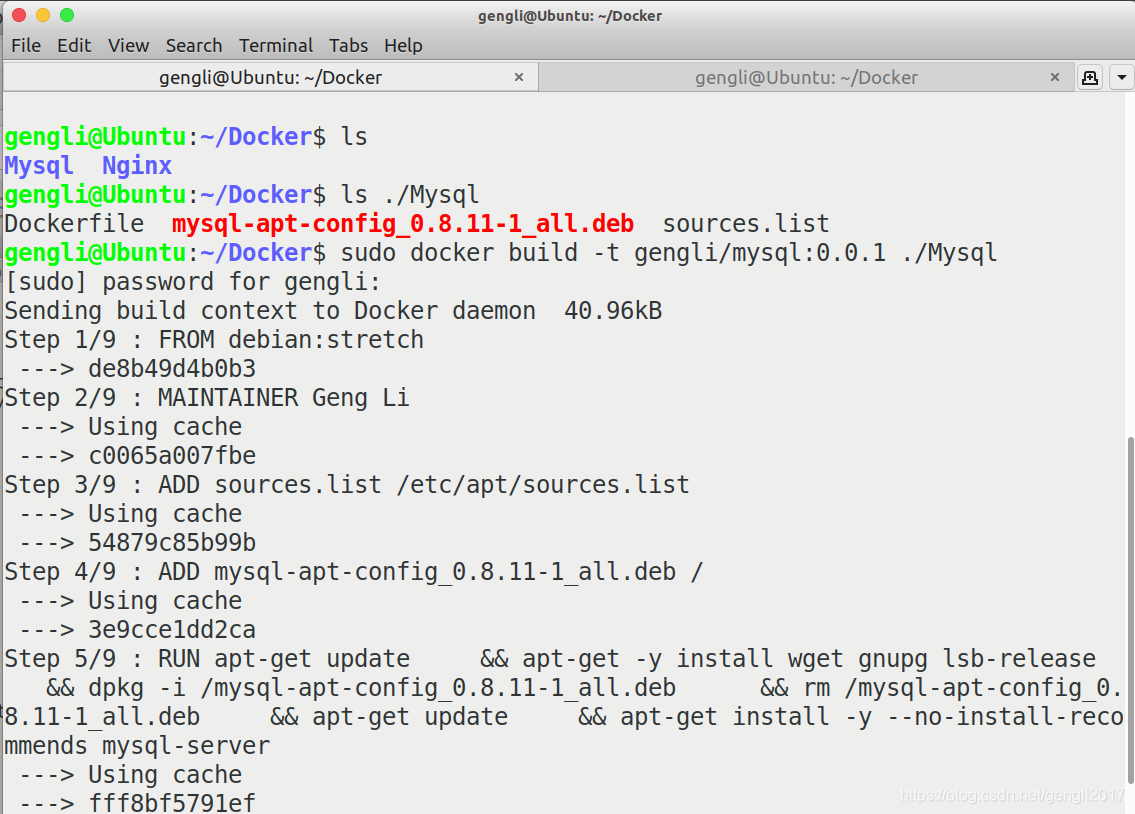1135x814 pixels.
Task: Click 'Sending build context to Docker daemon' line
Action: click(333, 310)
